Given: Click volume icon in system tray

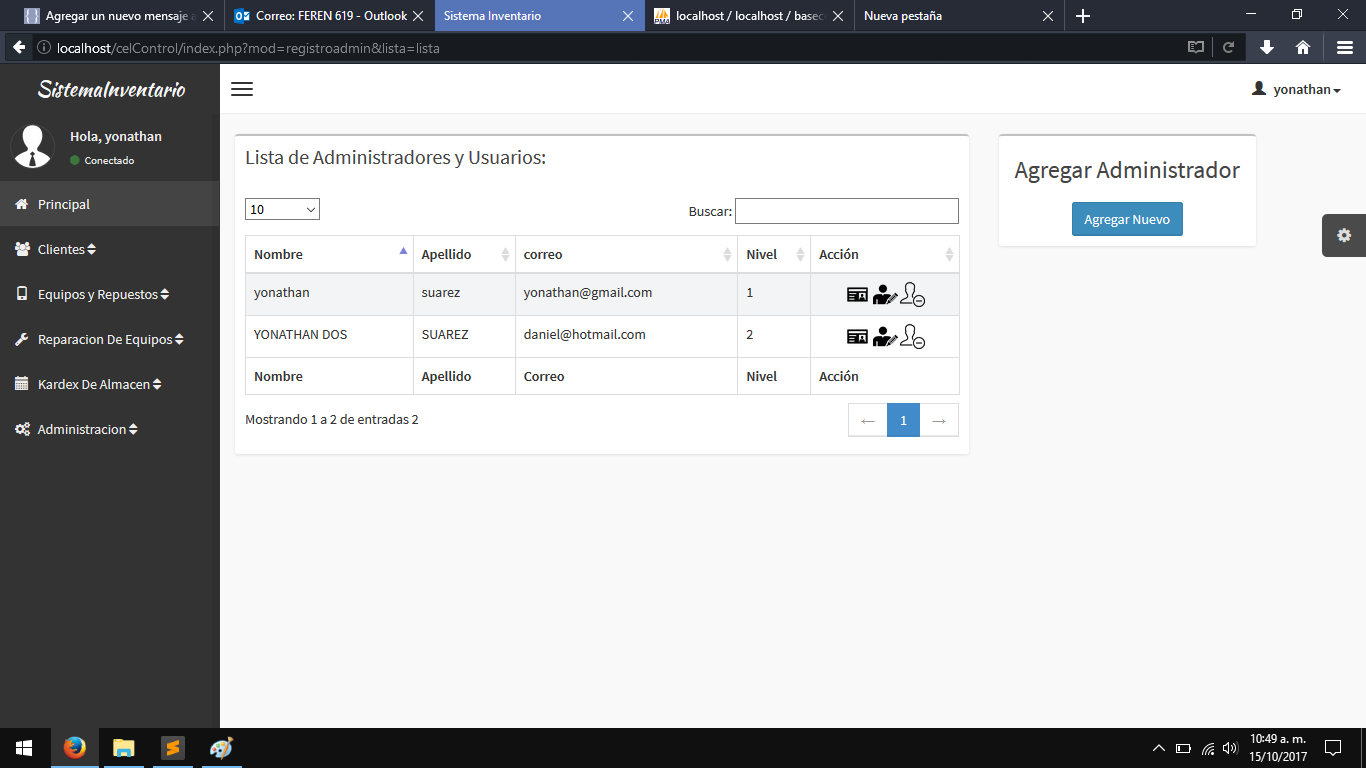Looking at the screenshot, I should point(1230,748).
